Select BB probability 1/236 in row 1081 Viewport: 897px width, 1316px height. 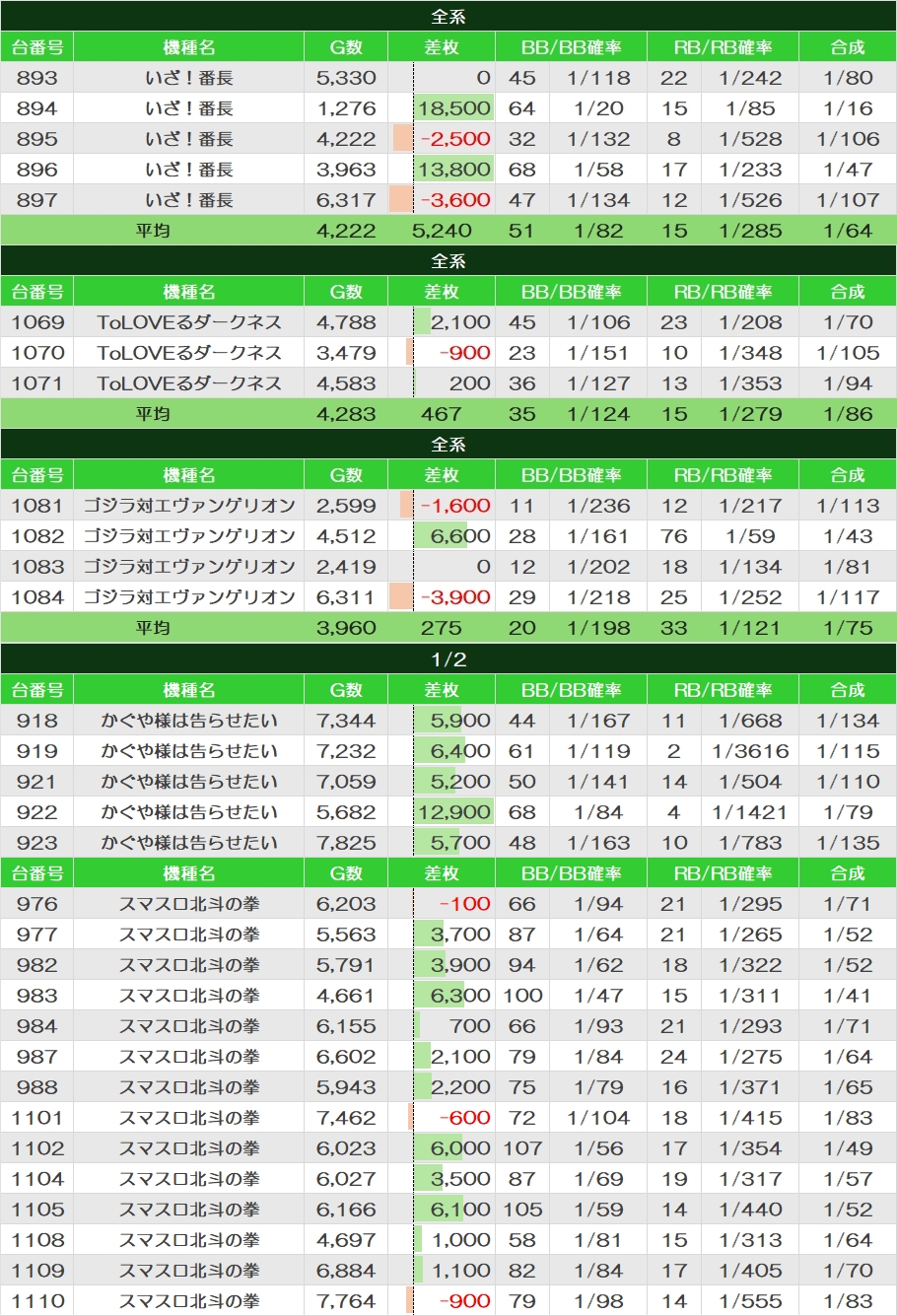click(598, 506)
